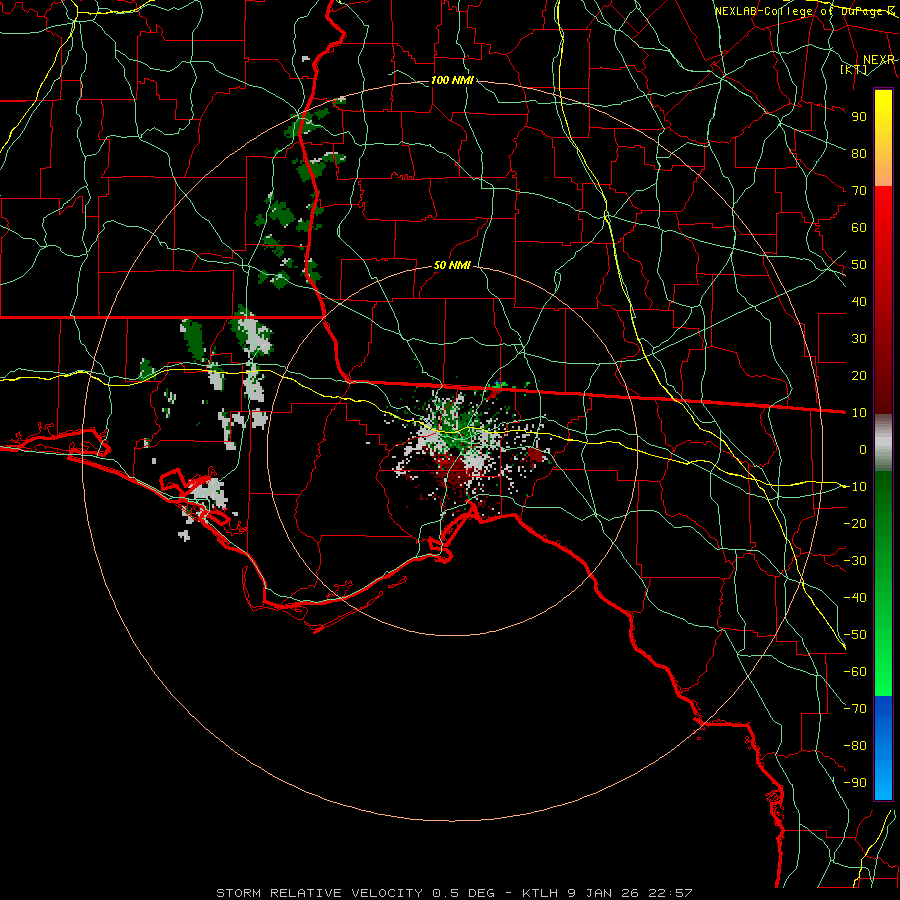
Task: Click the -90 value on velocity scale
Action: 855,783
